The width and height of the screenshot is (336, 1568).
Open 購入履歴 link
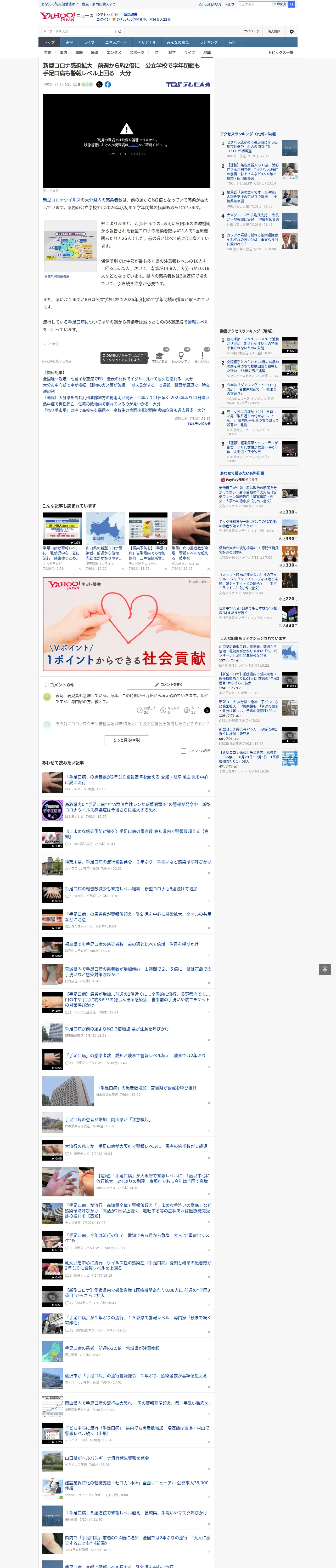click(274, 32)
